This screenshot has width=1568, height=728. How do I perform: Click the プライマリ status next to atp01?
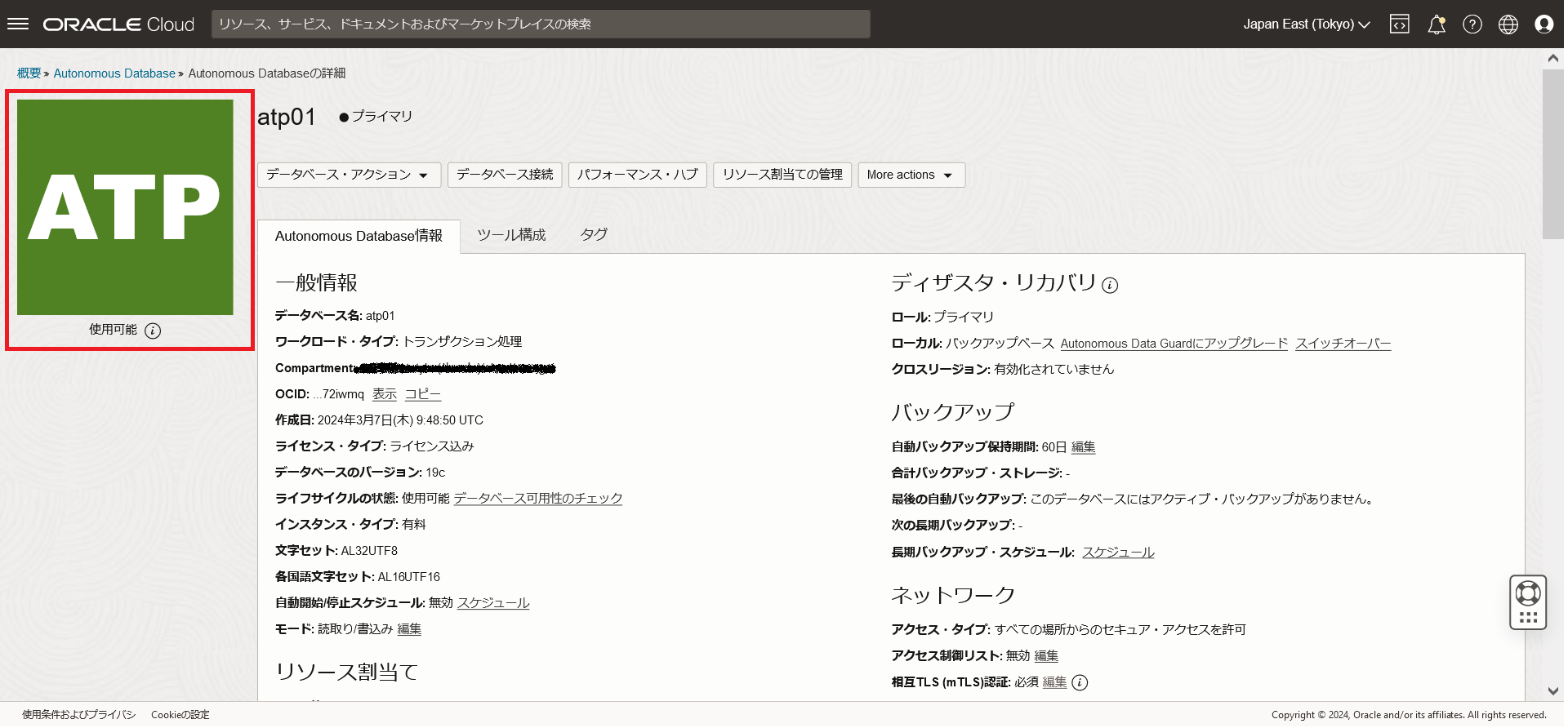pos(376,117)
